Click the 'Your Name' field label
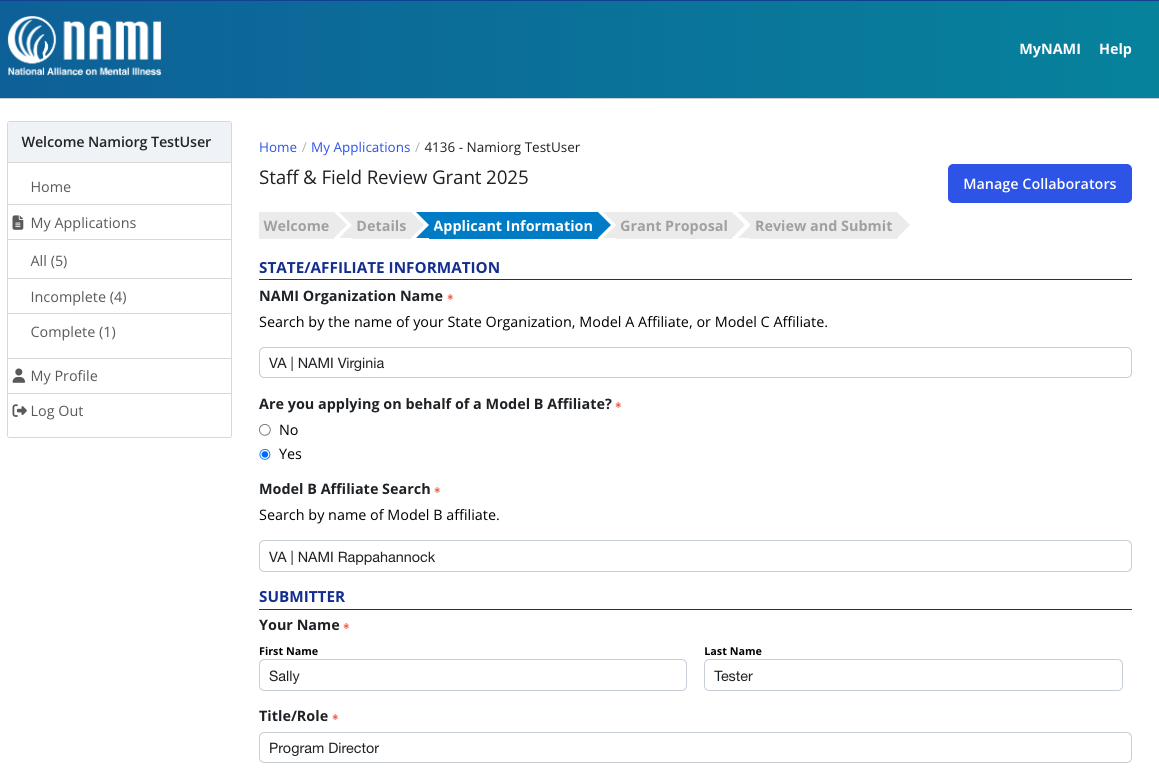The height and width of the screenshot is (777, 1159). click(299, 625)
